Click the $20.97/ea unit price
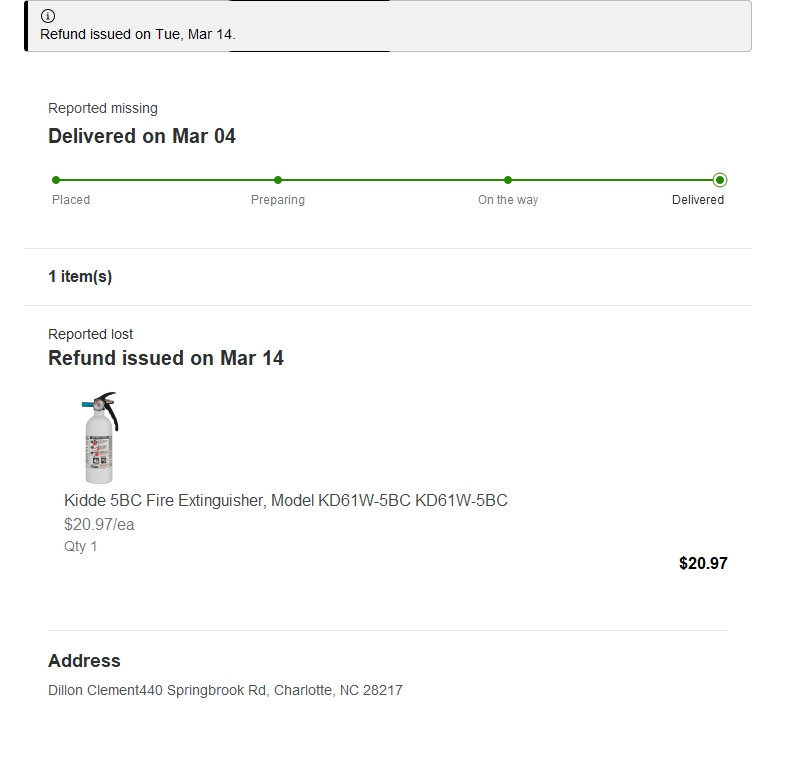Screen dimensions: 800x766 point(99,524)
